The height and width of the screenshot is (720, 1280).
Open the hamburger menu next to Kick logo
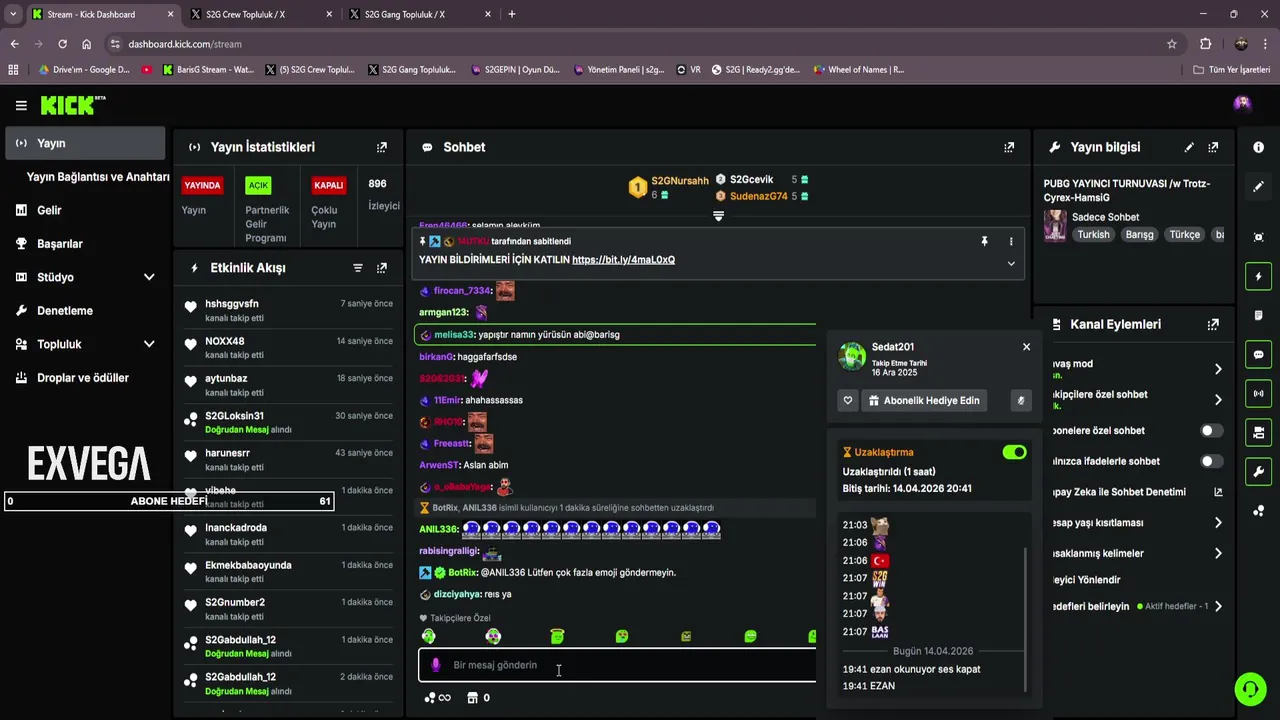(21, 105)
